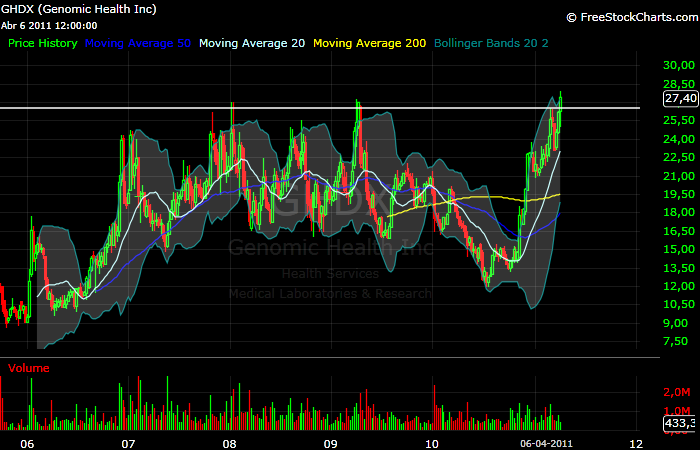Click the 28,50 price axis label
The width and height of the screenshot is (700, 450).
tap(679, 84)
